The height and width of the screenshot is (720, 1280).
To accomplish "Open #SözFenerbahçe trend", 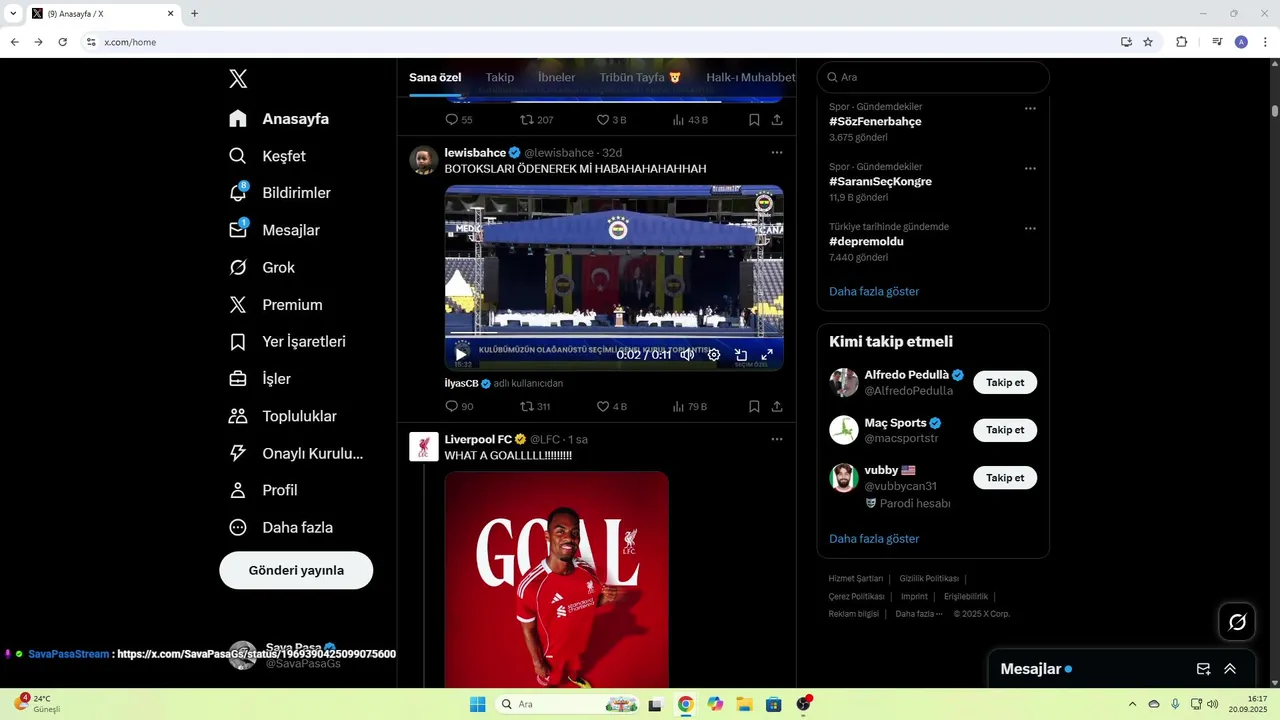I will (x=875, y=121).
